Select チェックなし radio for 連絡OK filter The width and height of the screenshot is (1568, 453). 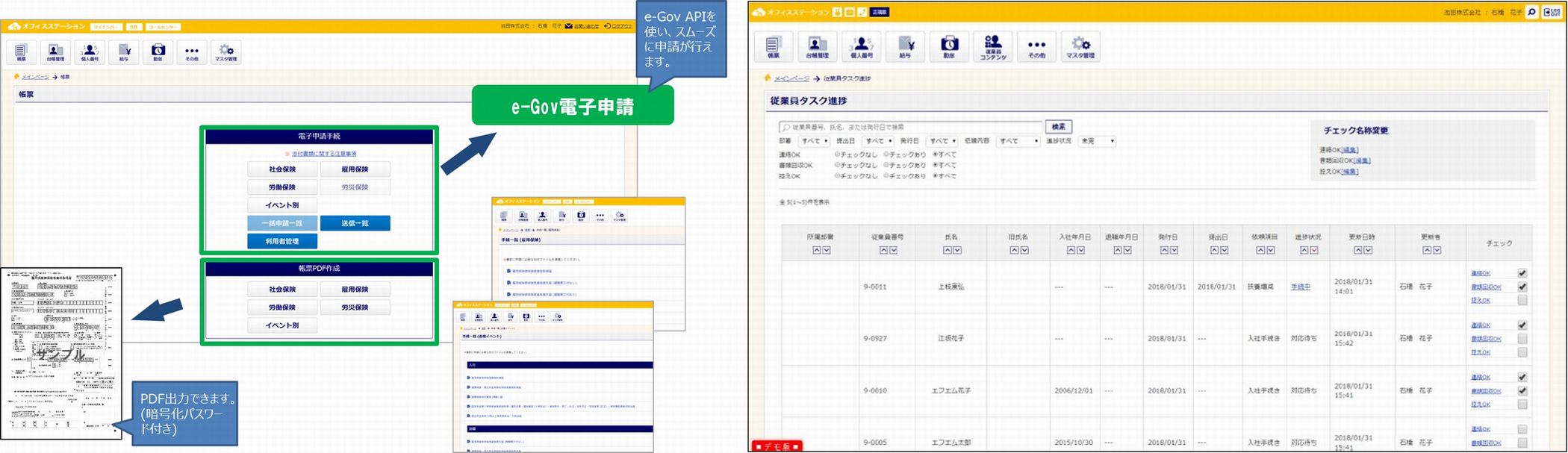point(838,154)
